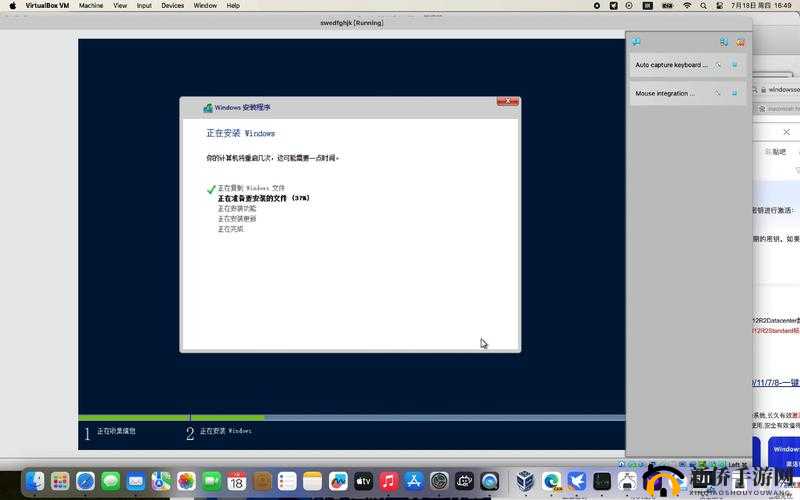This screenshot has width=800, height=500.
Task: Open Reminders from the Dock
Action: [287, 481]
